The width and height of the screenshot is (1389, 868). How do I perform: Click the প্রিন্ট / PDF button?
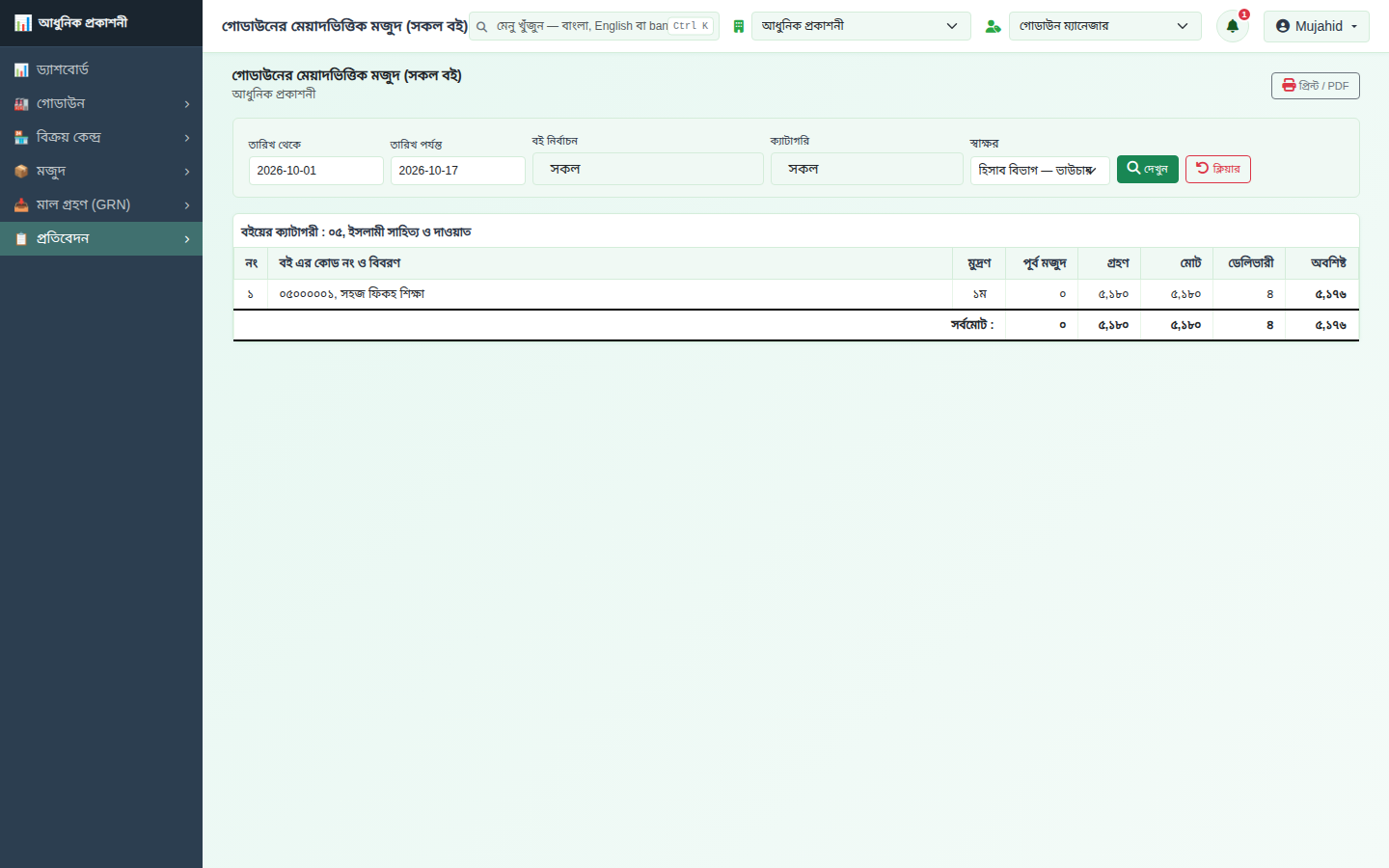1316,86
